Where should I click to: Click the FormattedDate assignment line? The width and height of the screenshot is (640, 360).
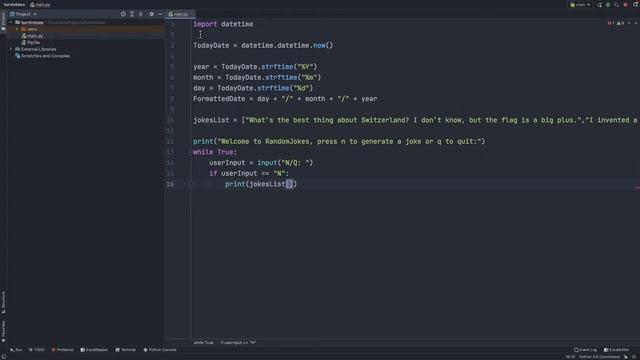285,99
